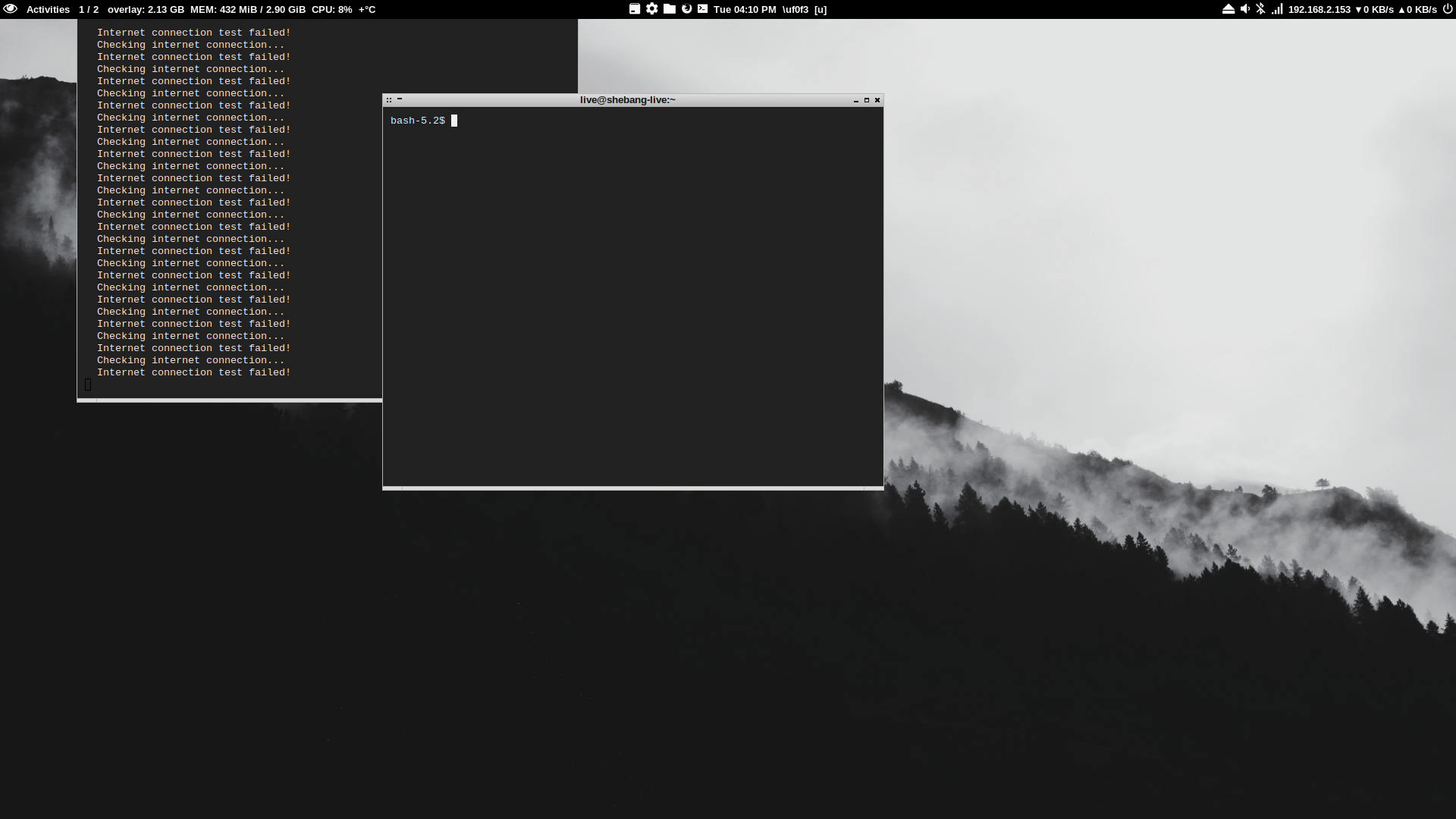Maximize the live@shebang-live terminal window

click(867, 100)
